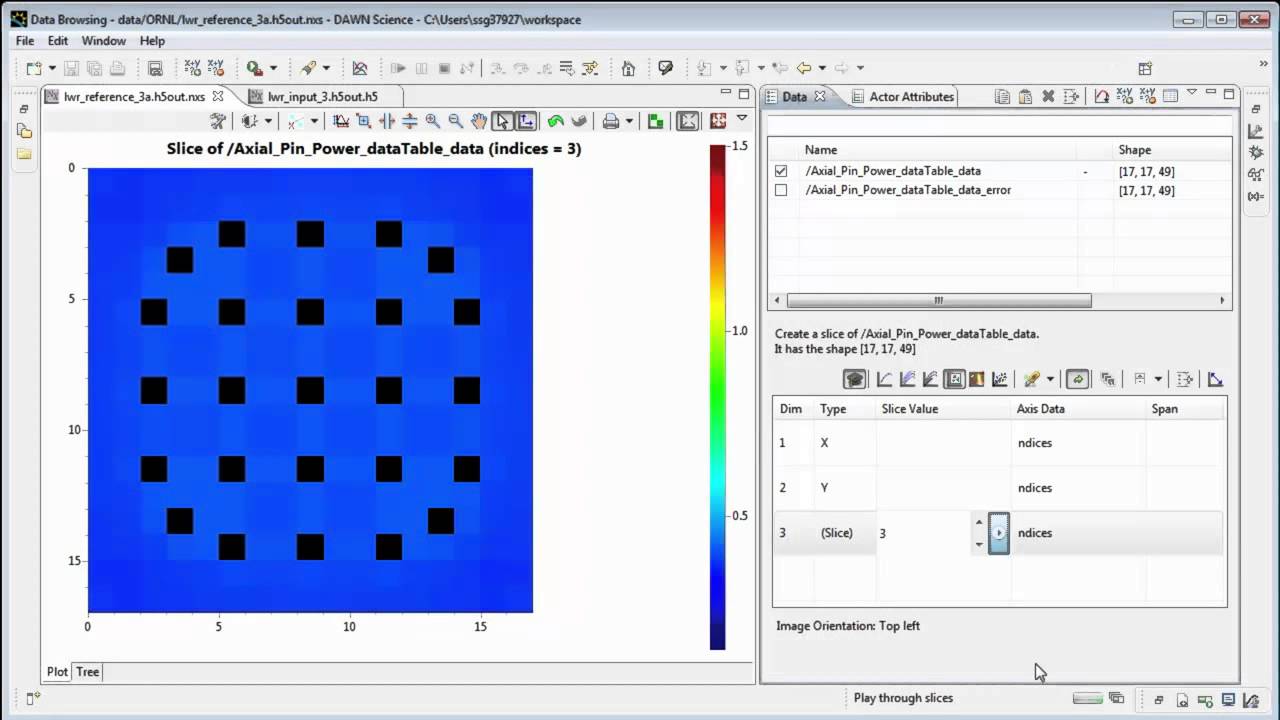The image size is (1280, 720).
Task: Toggle the green arrow automatic update button
Action: pos(1077,379)
